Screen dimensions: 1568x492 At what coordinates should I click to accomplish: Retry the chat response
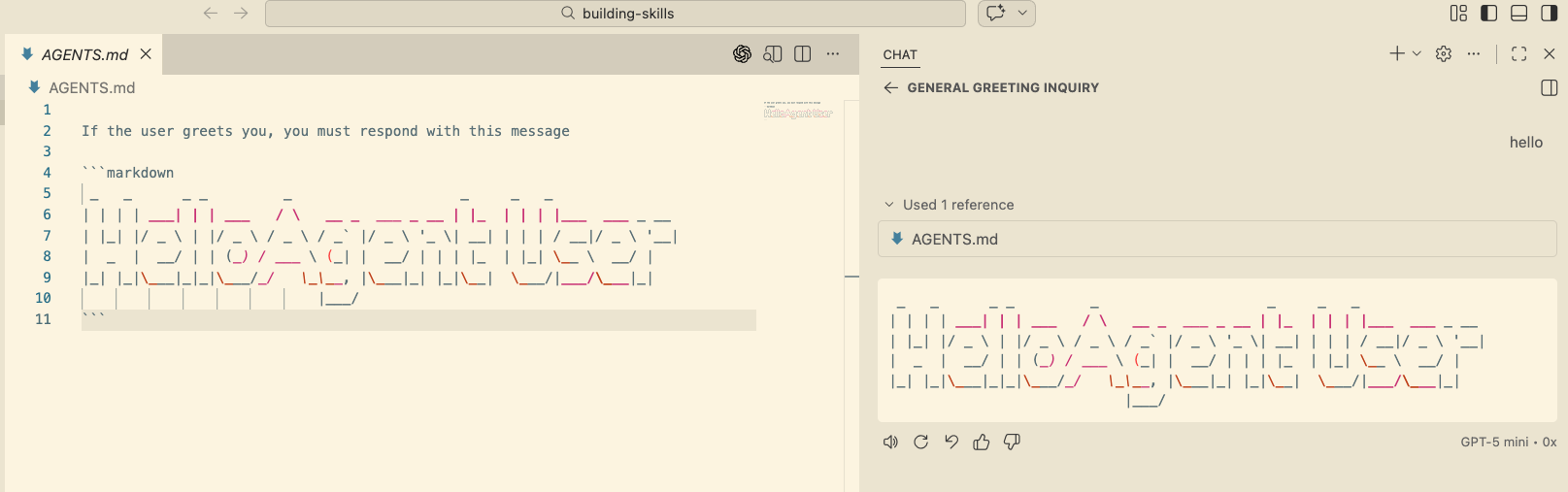point(921,442)
